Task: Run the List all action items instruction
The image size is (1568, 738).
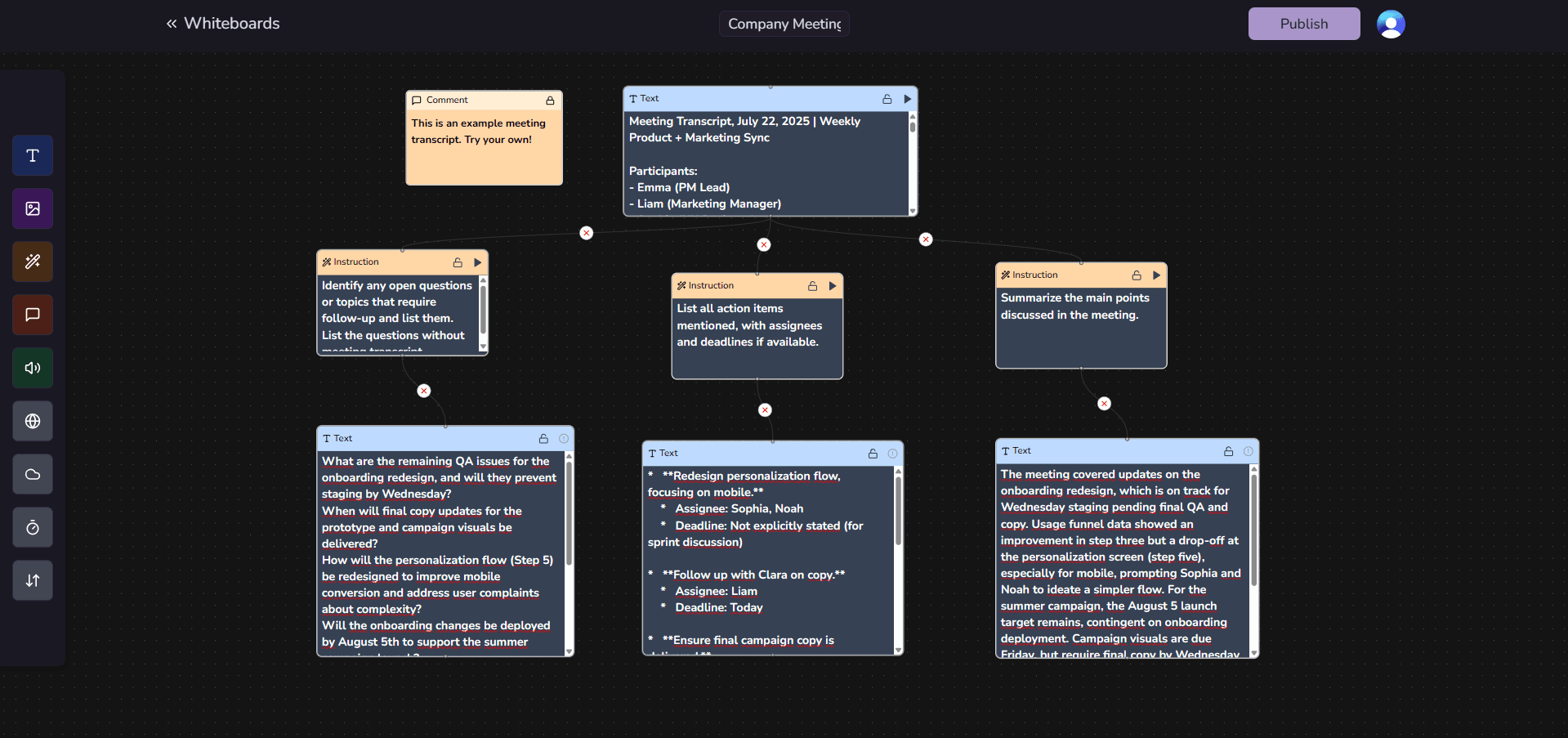Action: (x=833, y=286)
